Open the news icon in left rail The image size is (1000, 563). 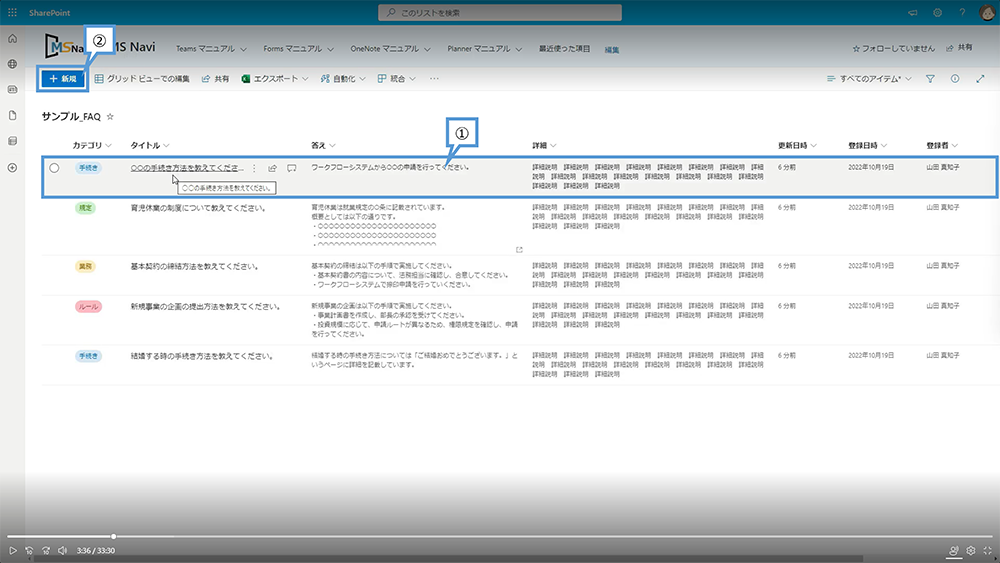(12, 90)
